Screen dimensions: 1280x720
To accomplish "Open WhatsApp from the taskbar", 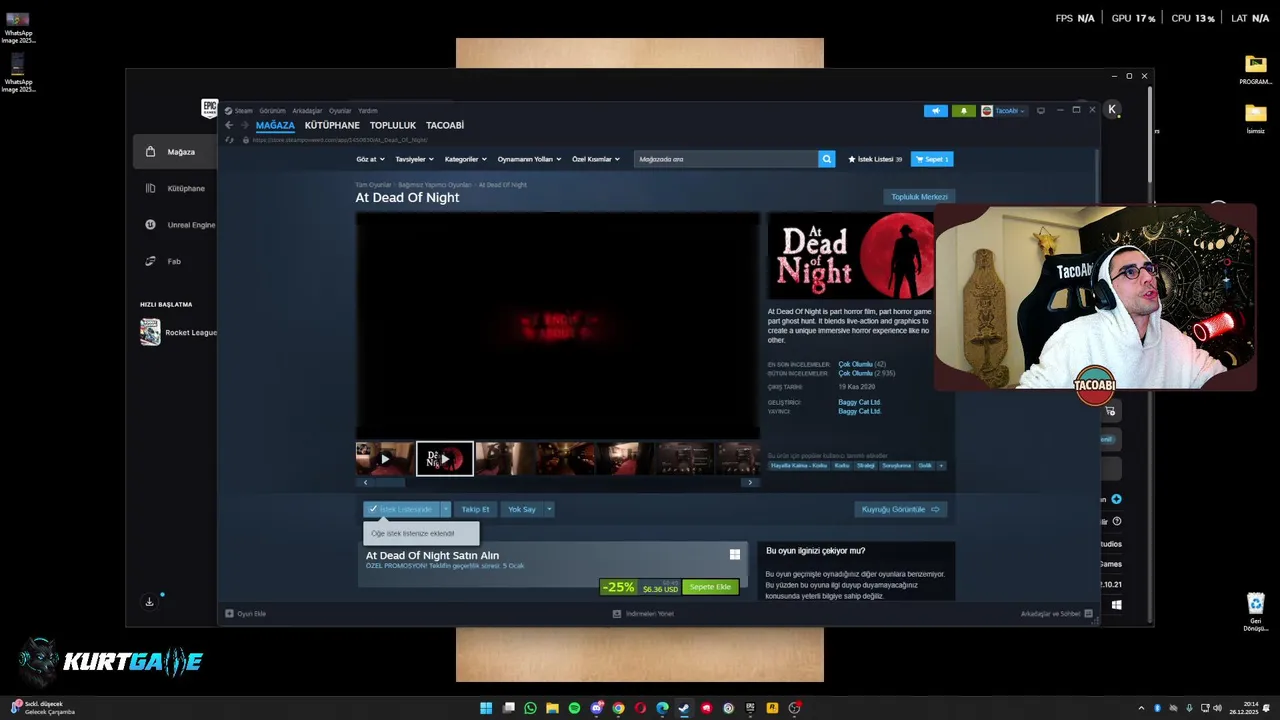I will (530, 708).
